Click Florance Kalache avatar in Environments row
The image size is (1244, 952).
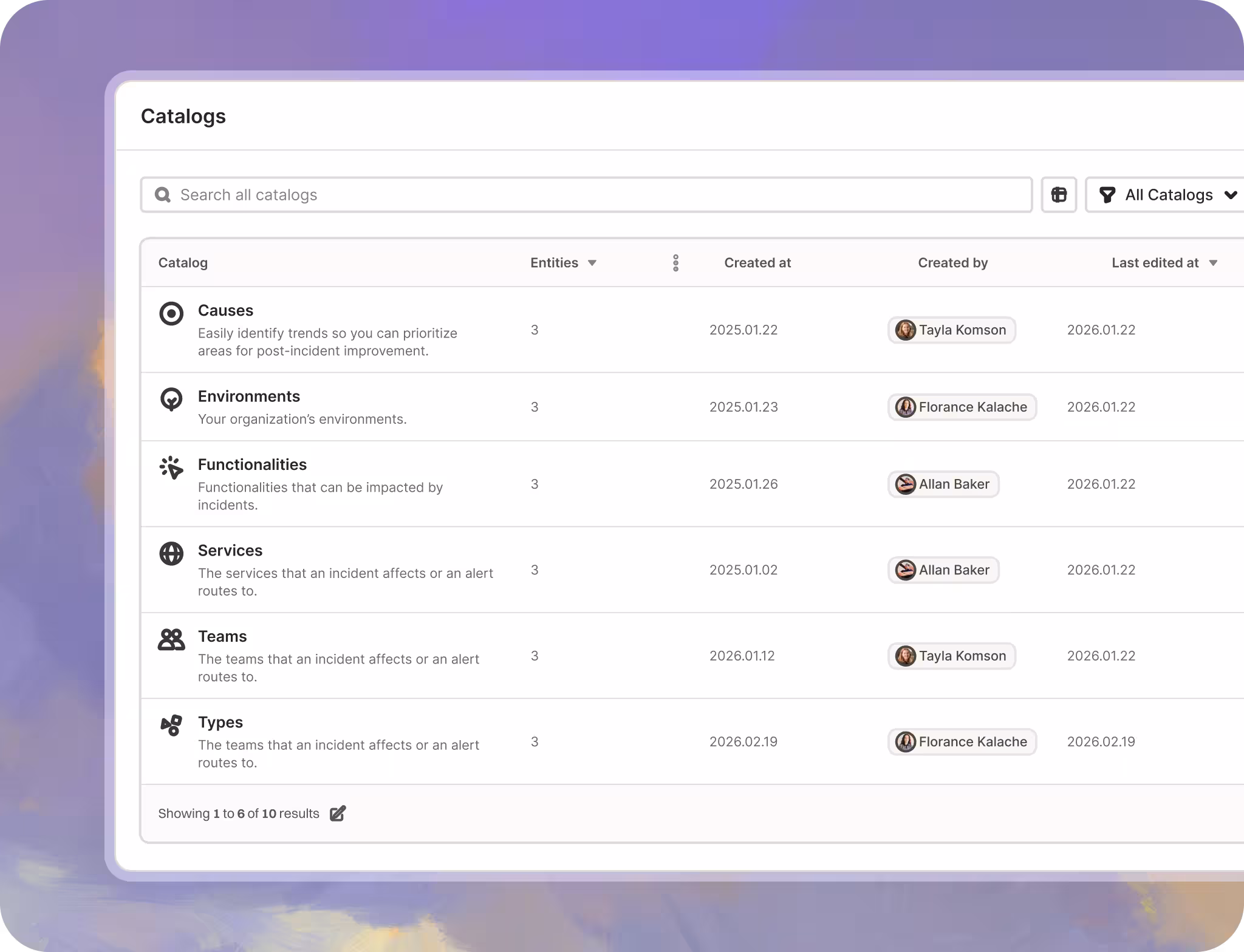[906, 407]
